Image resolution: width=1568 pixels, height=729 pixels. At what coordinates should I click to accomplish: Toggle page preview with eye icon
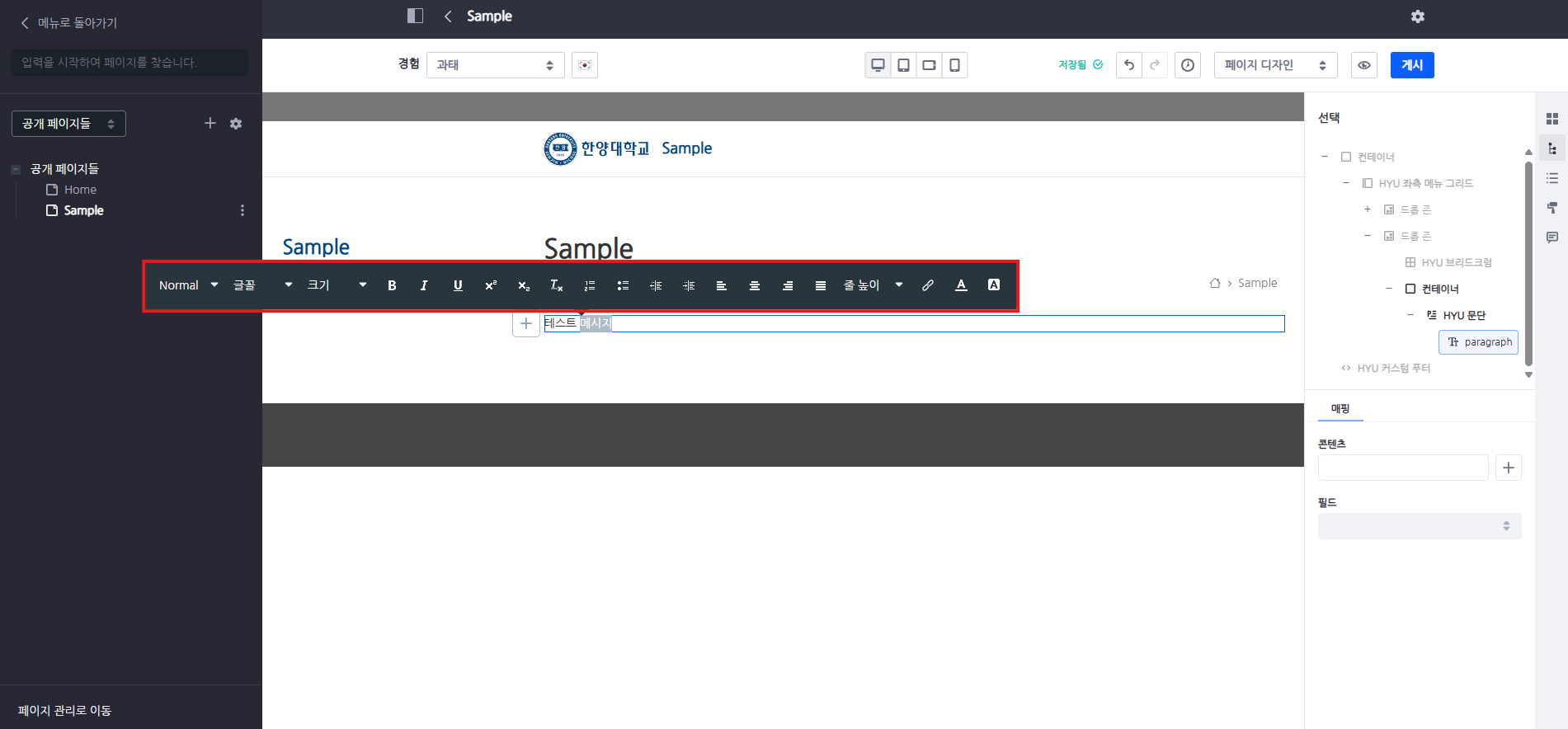point(1363,65)
